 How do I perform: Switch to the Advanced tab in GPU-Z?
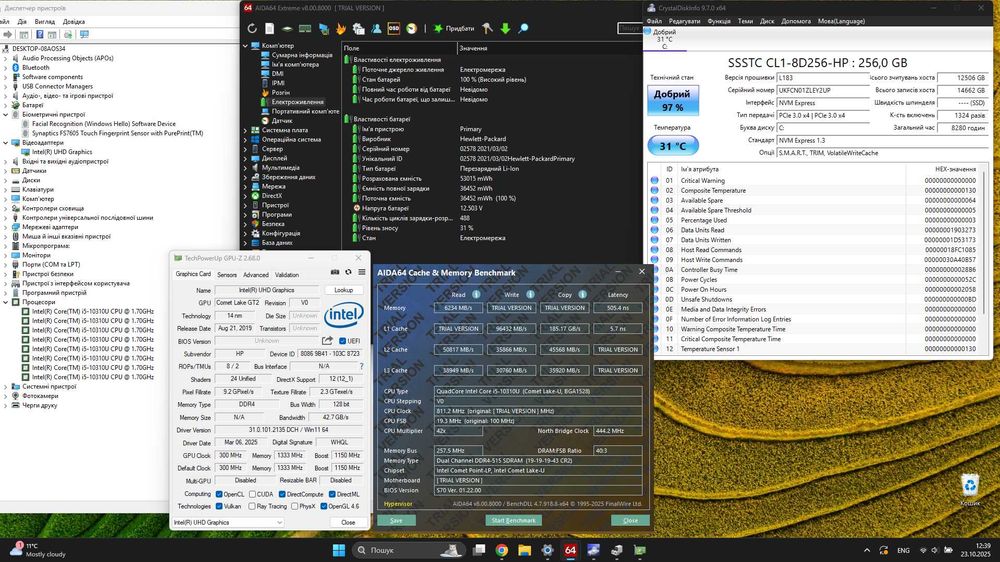255,275
